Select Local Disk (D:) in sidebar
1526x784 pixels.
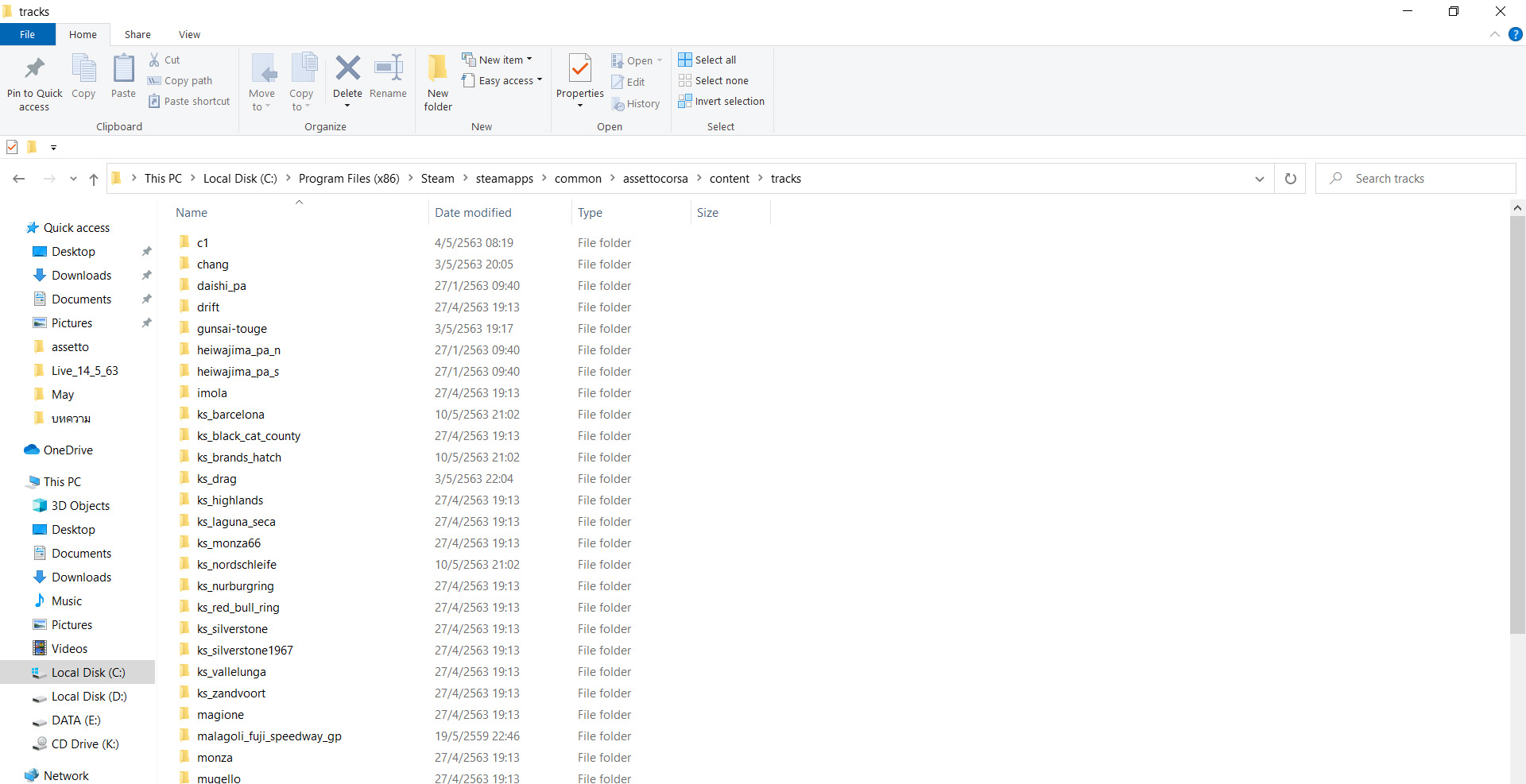click(x=79, y=696)
